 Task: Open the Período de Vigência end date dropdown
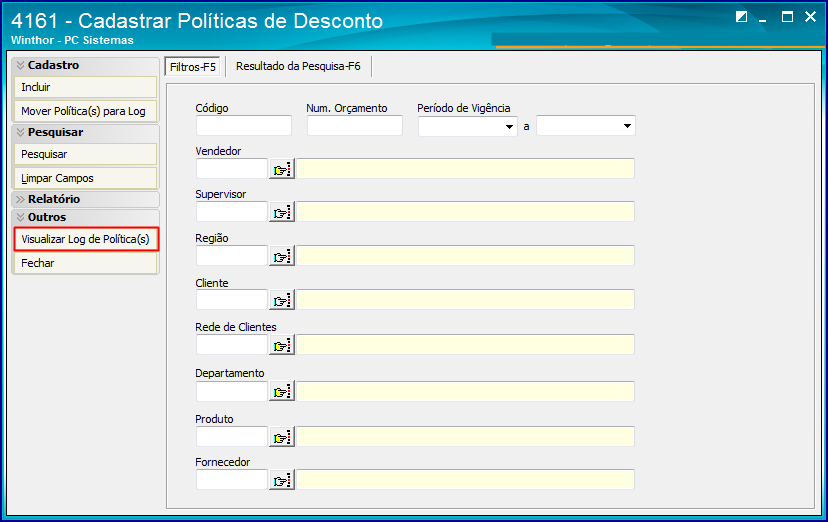[x=627, y=126]
